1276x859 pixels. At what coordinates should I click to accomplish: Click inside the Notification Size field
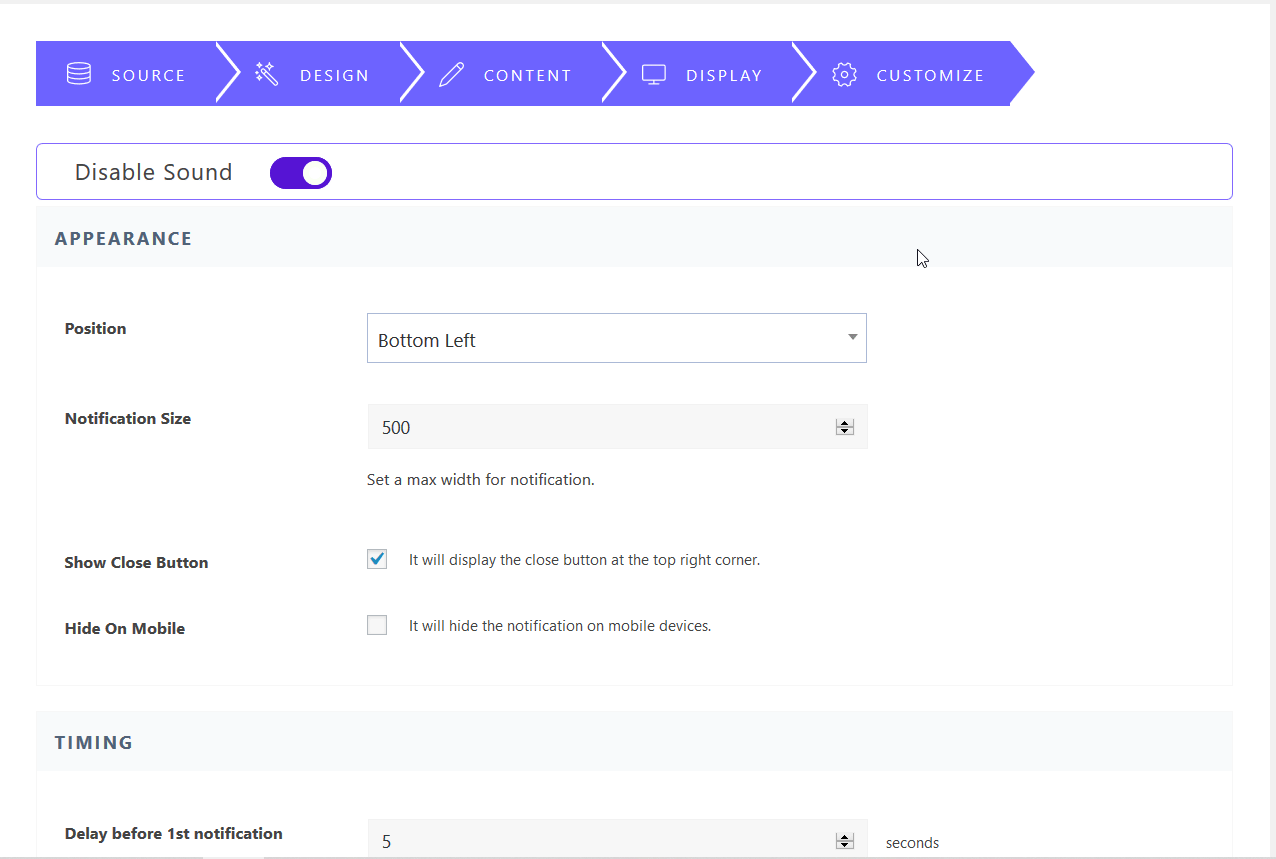[x=600, y=427]
